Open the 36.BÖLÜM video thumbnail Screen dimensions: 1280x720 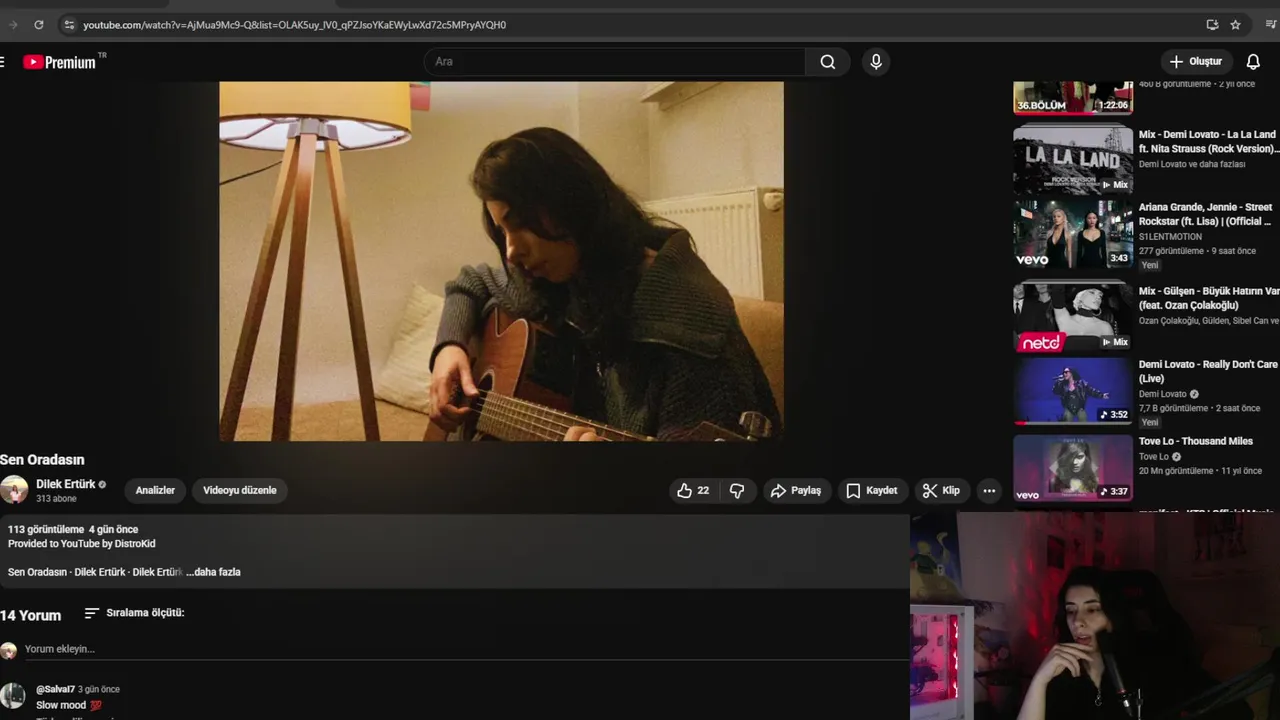coord(1073,98)
